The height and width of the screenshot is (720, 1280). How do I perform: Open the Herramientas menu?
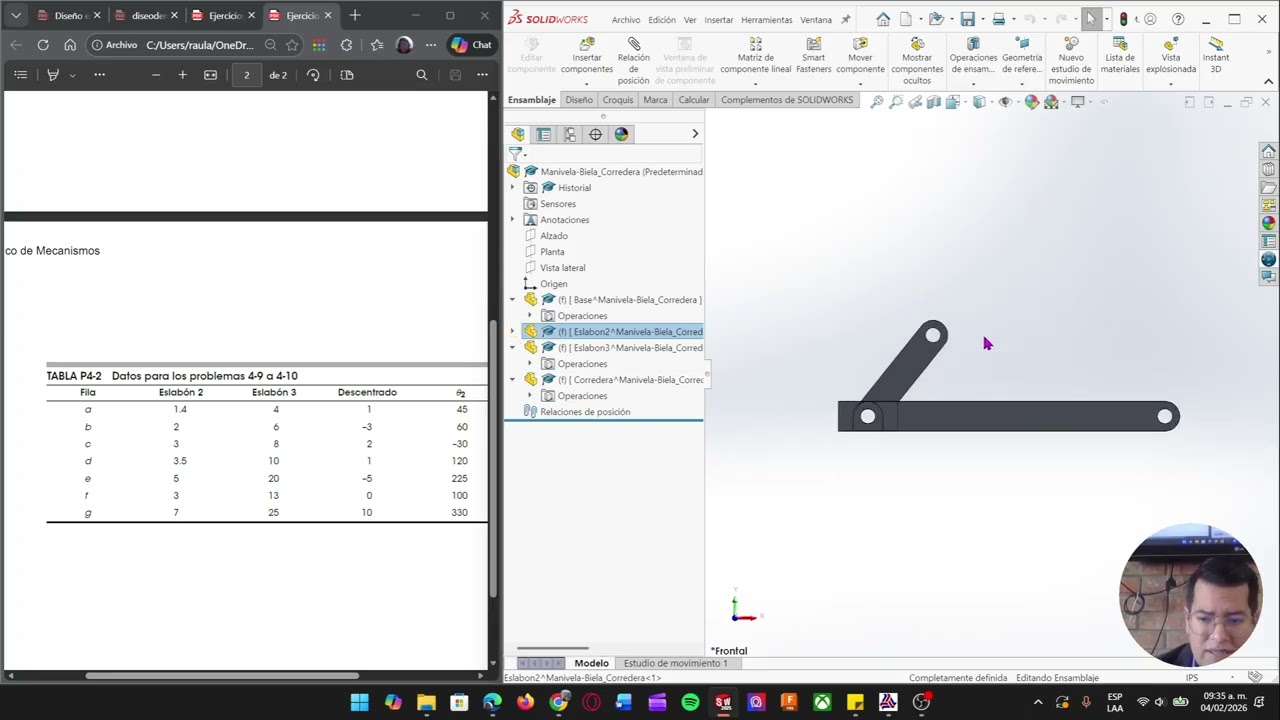766,20
